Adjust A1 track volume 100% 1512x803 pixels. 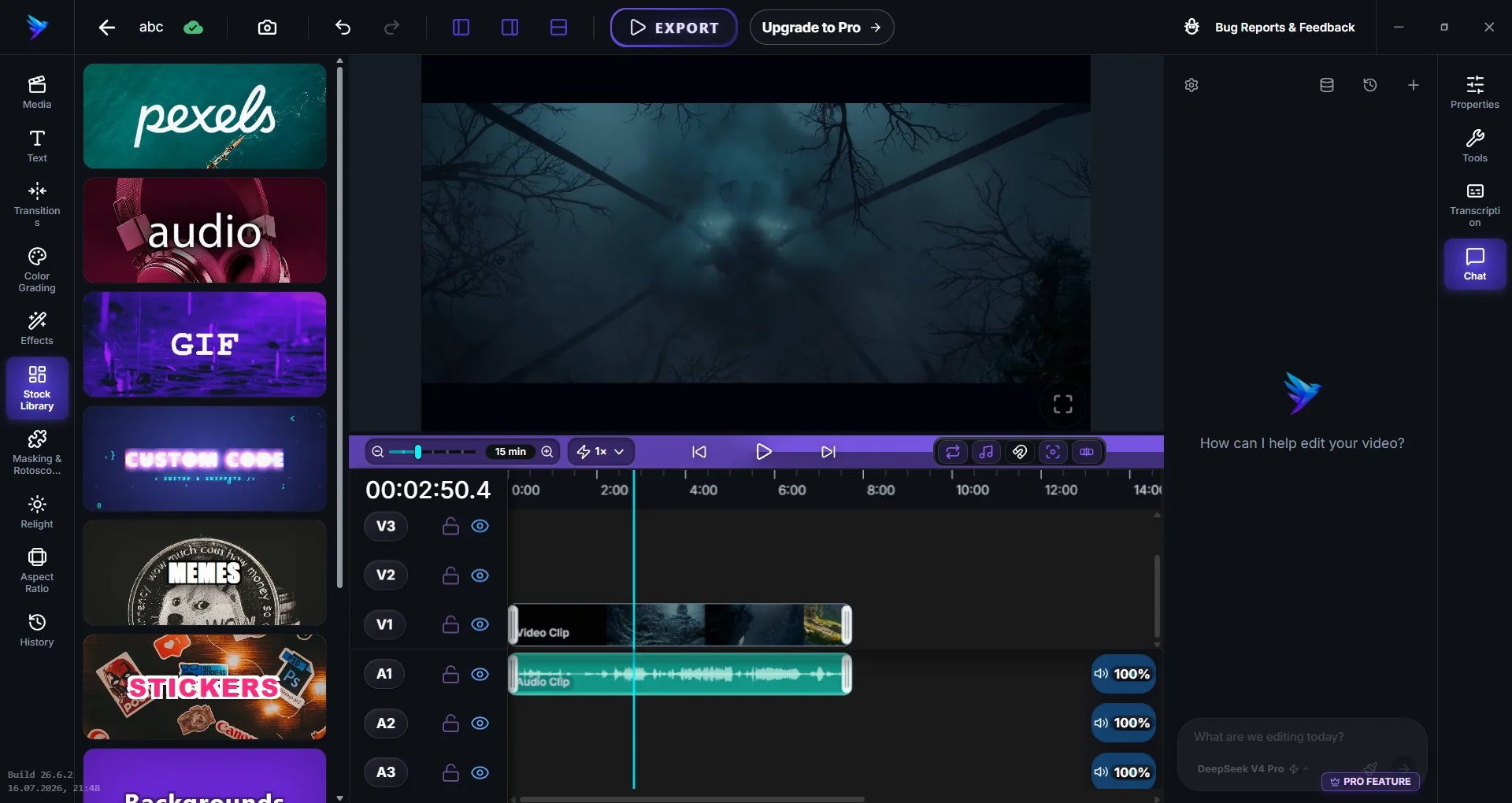(1123, 674)
